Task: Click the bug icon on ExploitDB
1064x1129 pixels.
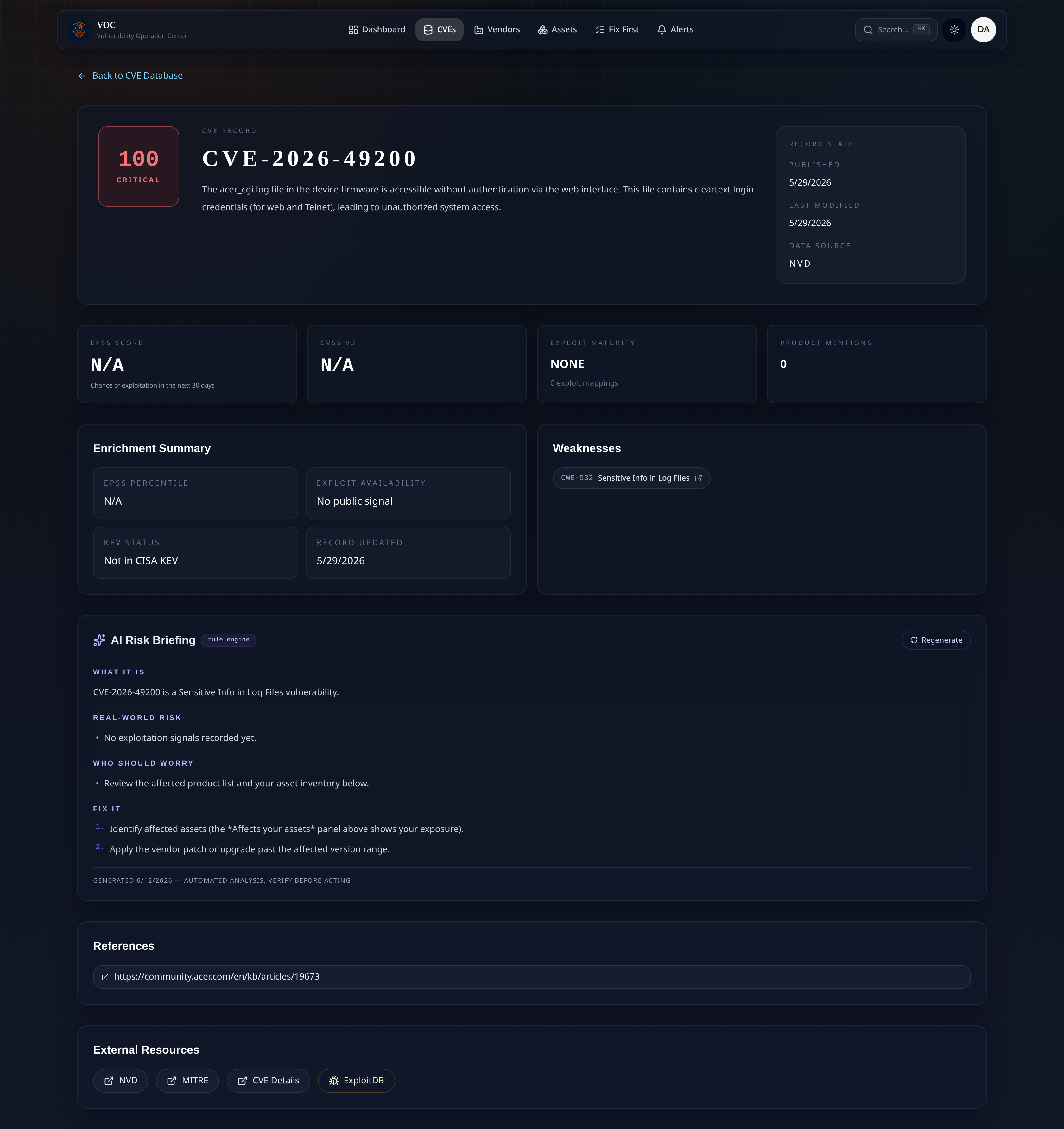Action: point(333,1081)
